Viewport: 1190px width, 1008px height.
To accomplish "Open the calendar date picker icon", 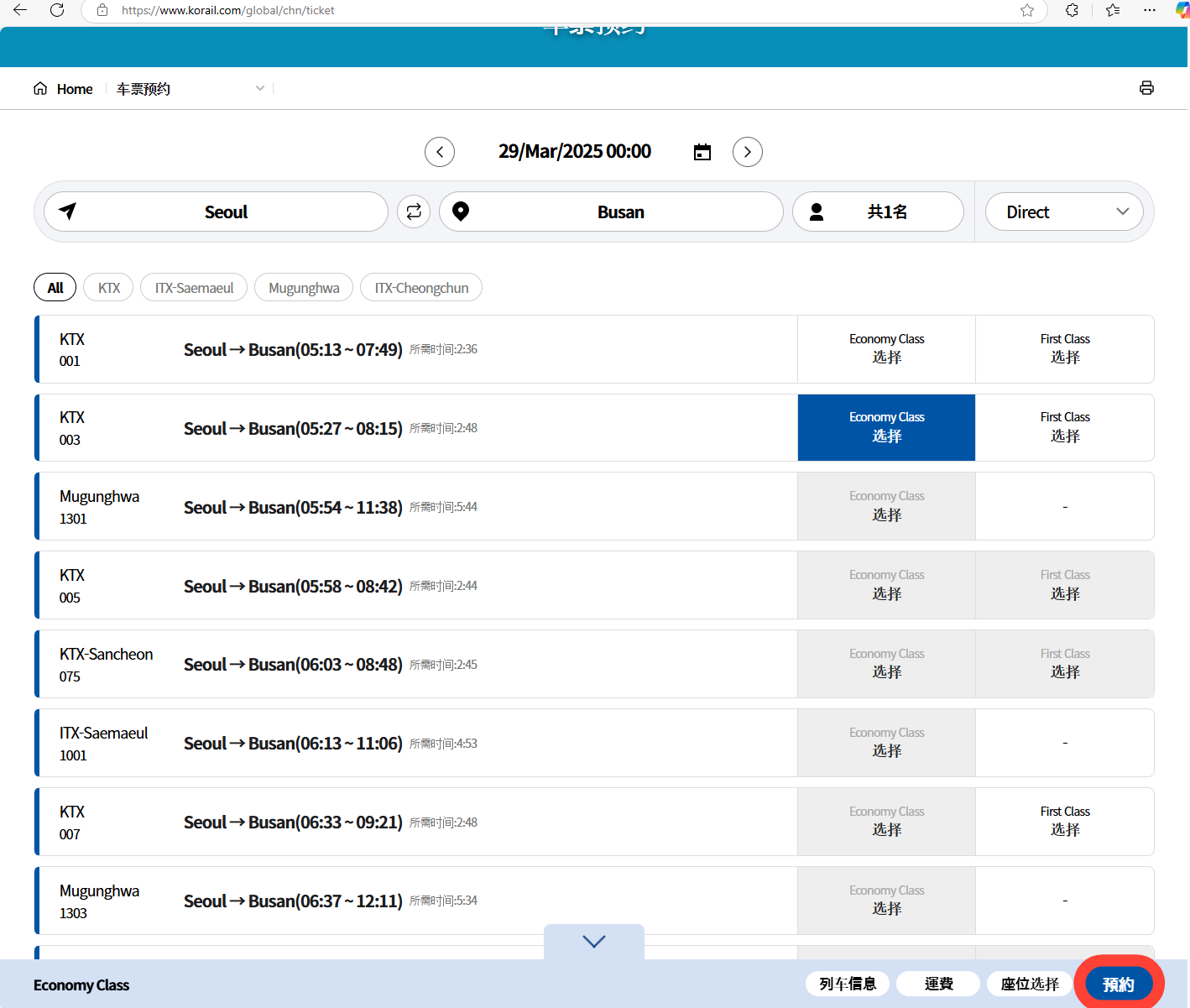I will 702,152.
